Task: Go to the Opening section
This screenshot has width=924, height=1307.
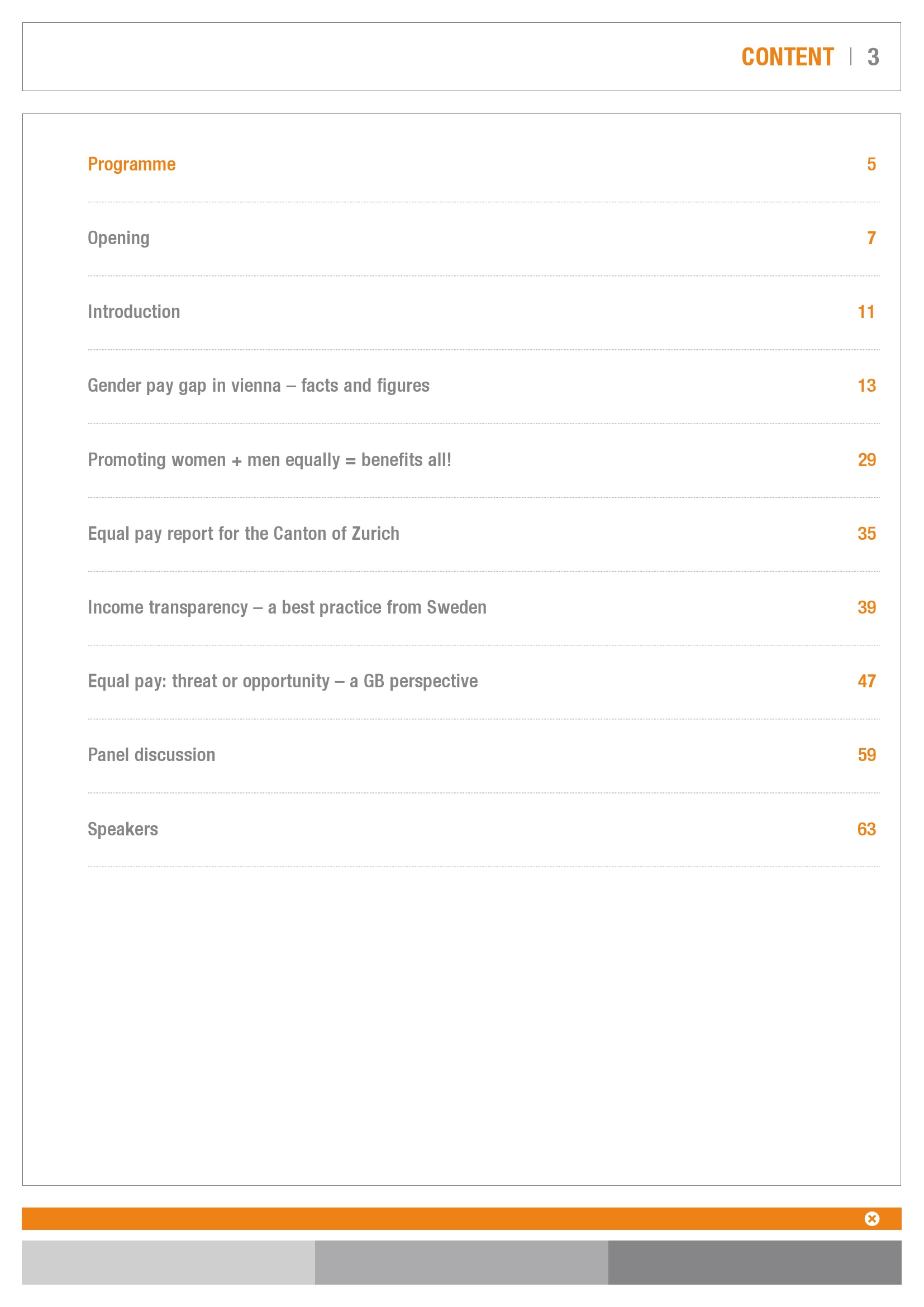Action: point(118,238)
